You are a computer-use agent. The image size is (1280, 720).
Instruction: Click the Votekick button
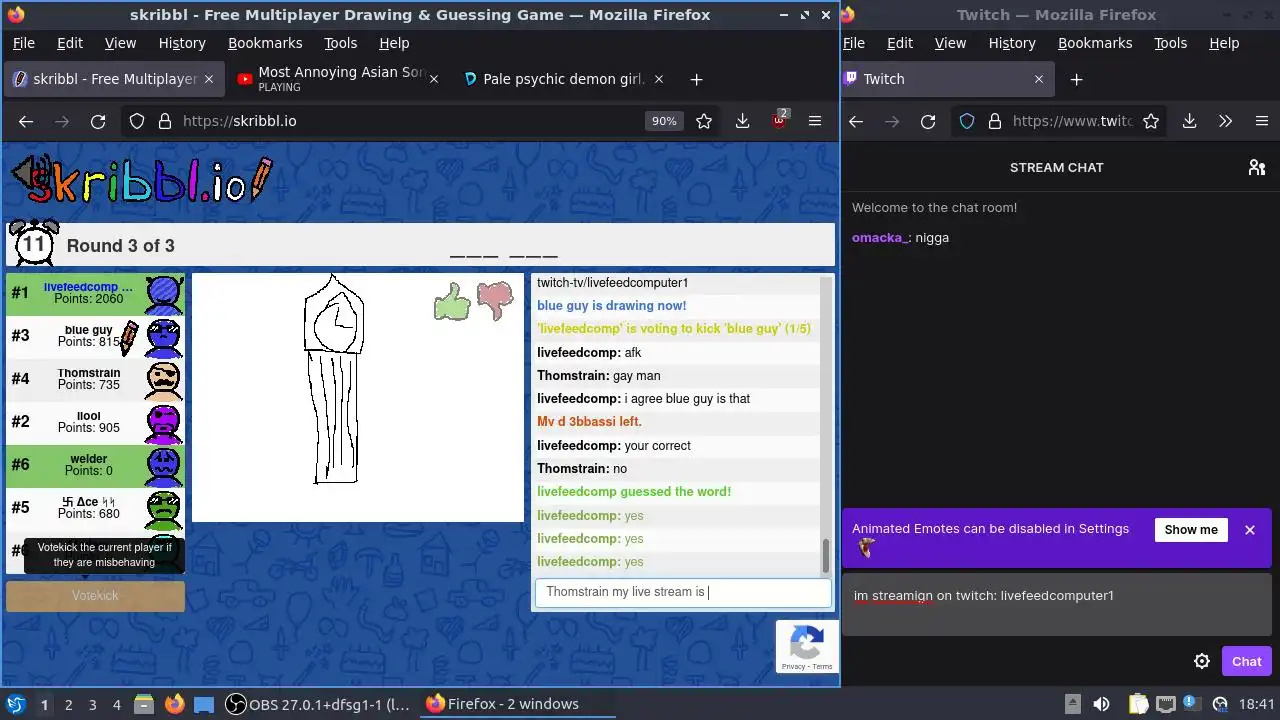[95, 596]
